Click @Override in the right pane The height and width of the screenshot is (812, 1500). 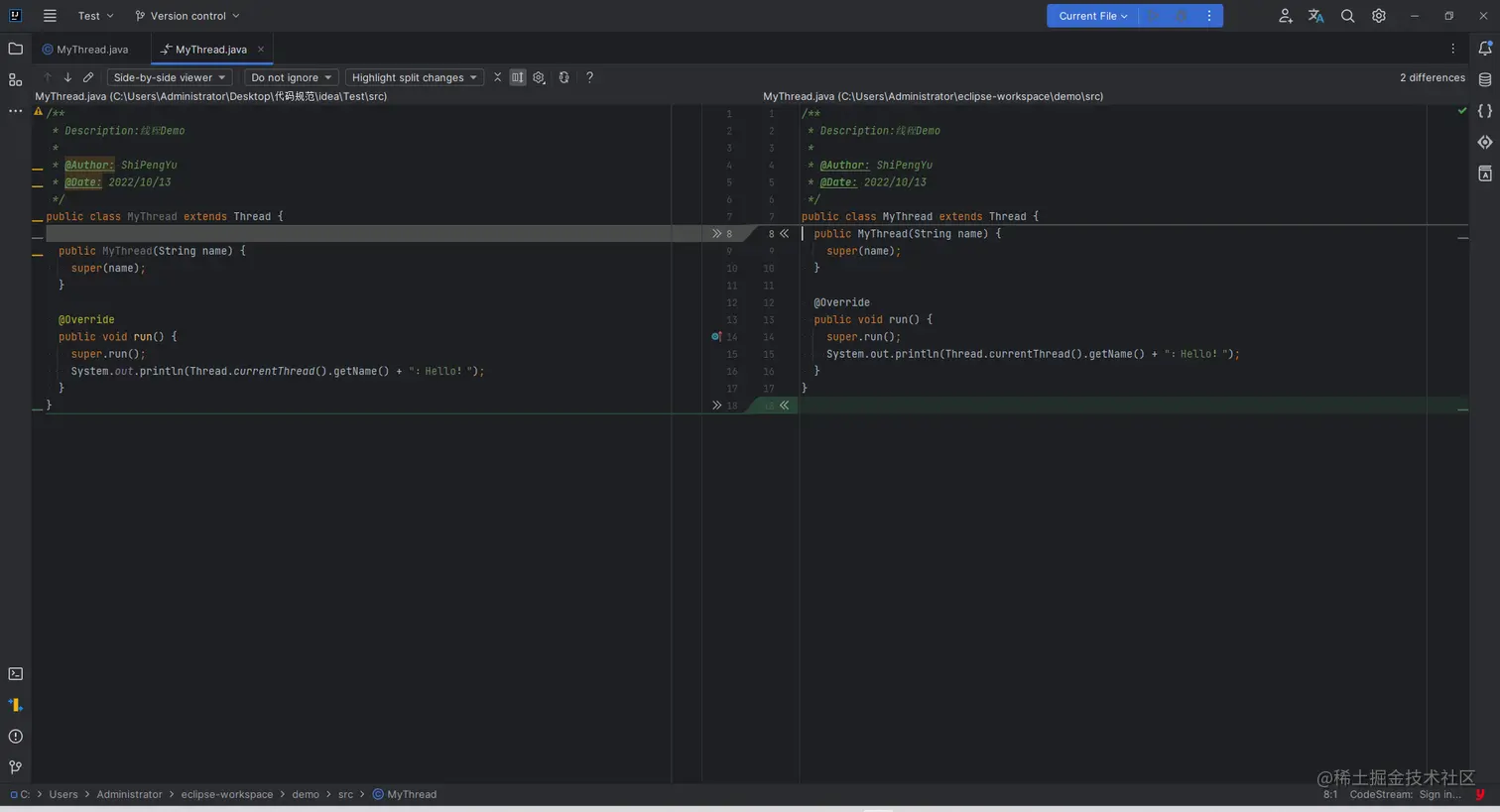coord(841,302)
